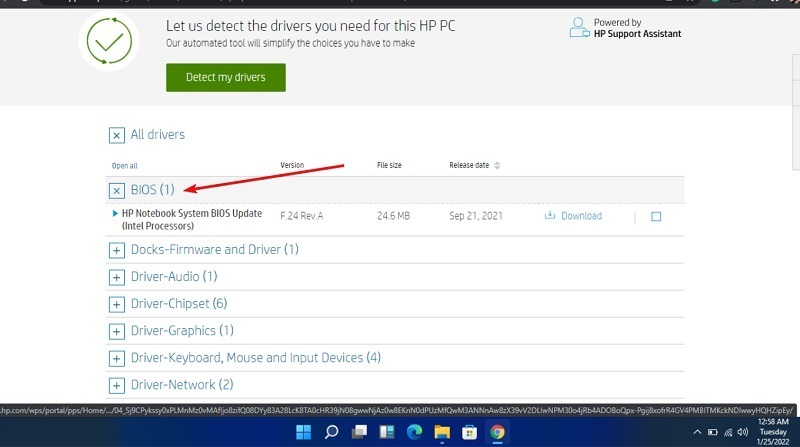The image size is (800, 447).
Task: Click the Let us detect the drivers heading
Action: click(x=310, y=26)
